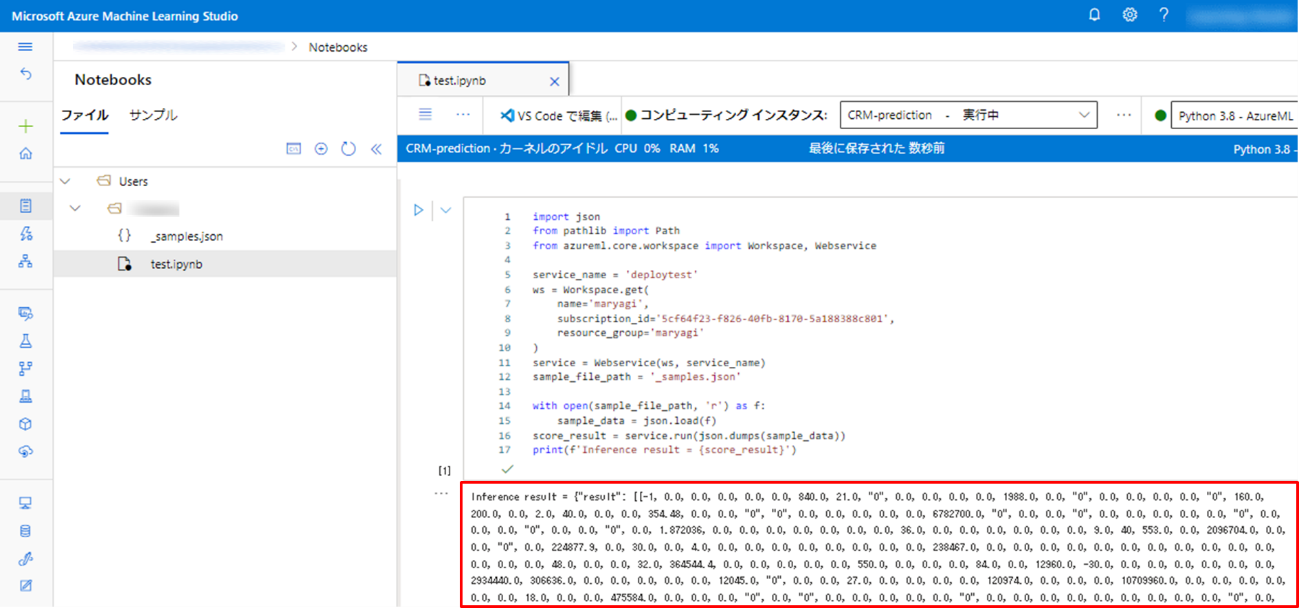Open the ellipsis beside the compute dropdown

(1124, 115)
